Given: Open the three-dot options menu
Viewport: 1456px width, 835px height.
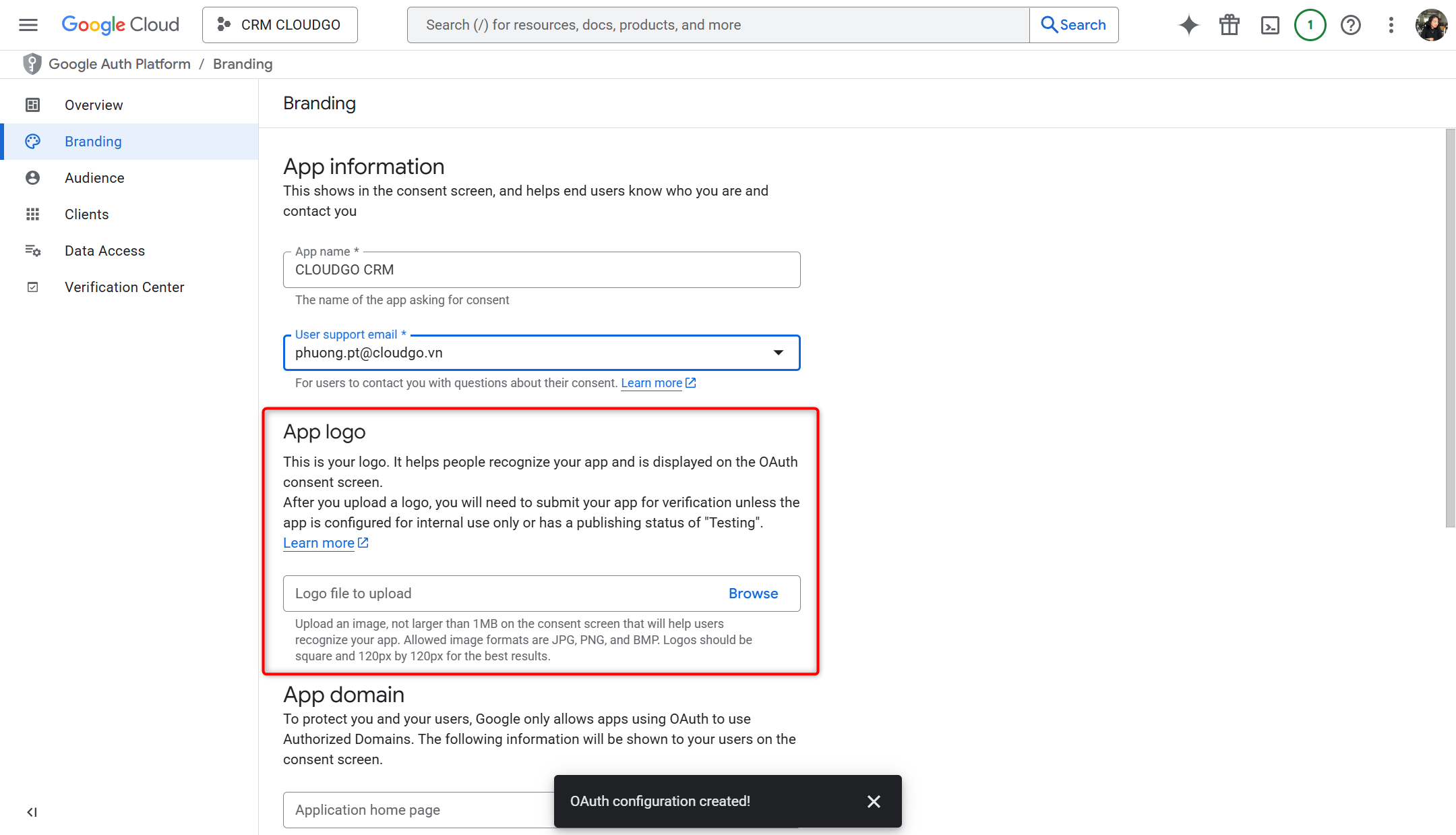Looking at the screenshot, I should (1391, 24).
